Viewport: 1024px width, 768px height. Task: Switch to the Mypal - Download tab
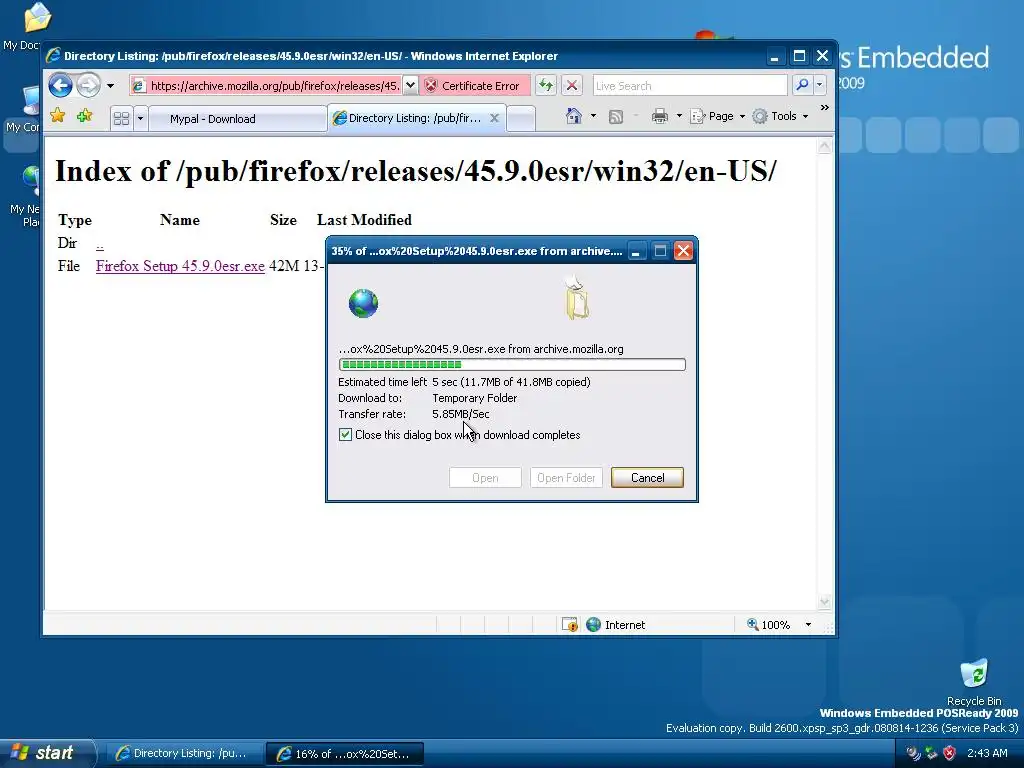pyautogui.click(x=238, y=119)
